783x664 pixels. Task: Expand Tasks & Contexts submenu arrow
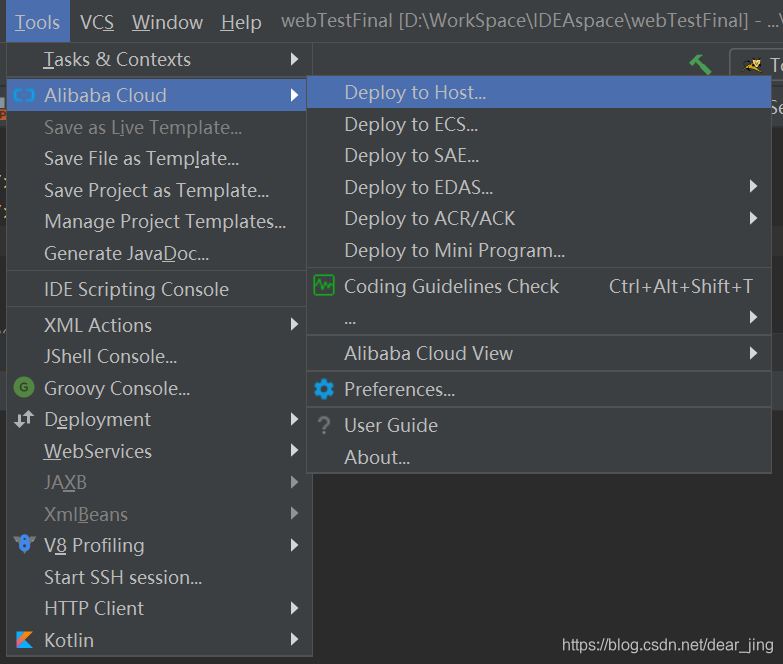(295, 59)
